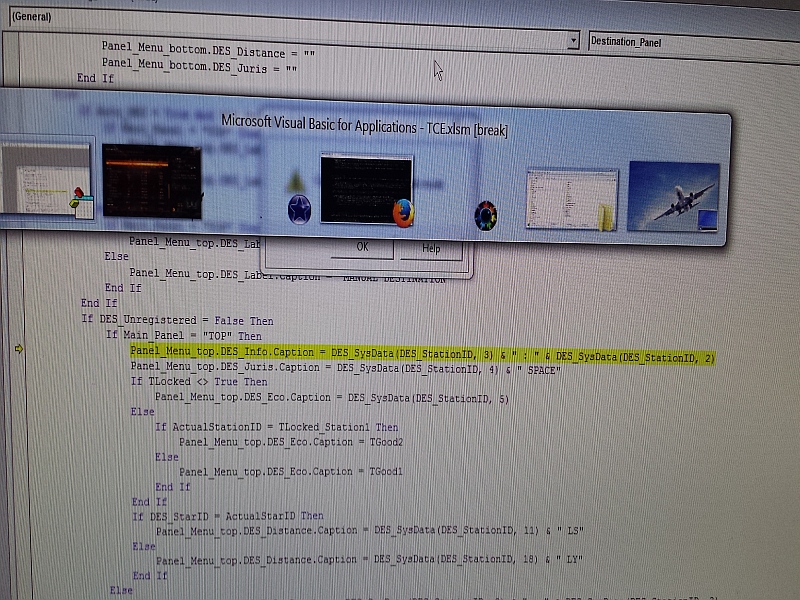Screen dimensions: 800x600
Task: Click the yellow execution arrow in the margin
Action: [x=19, y=348]
